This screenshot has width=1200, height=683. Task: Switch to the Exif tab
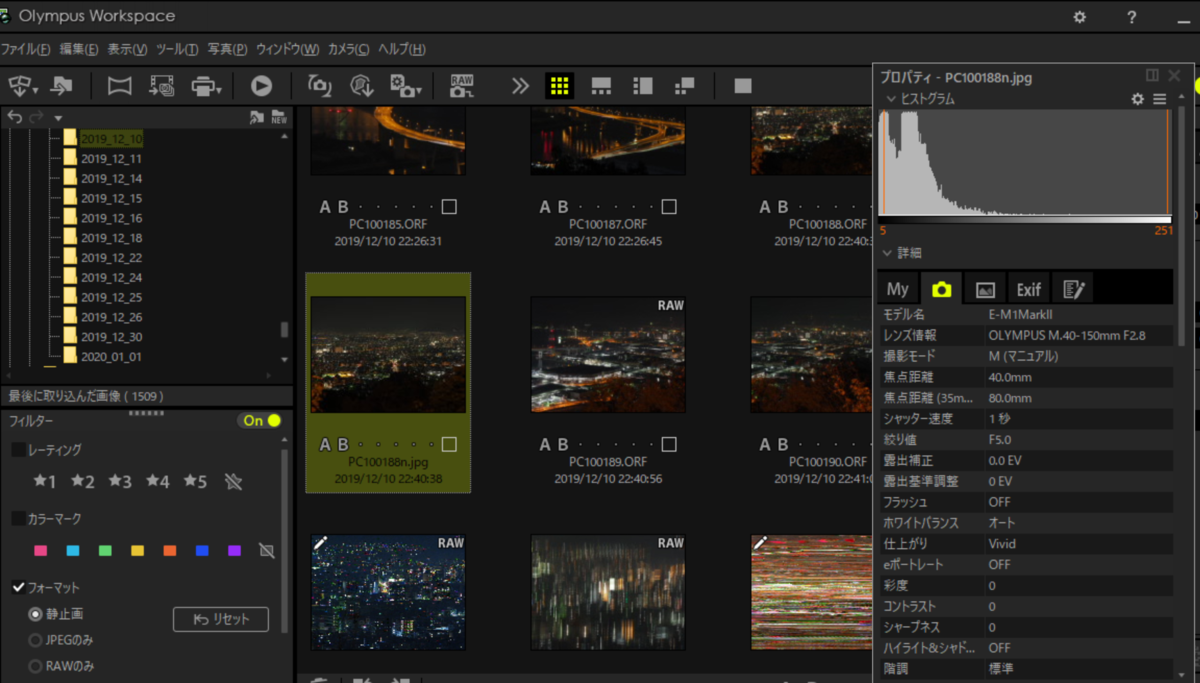(x=1029, y=289)
